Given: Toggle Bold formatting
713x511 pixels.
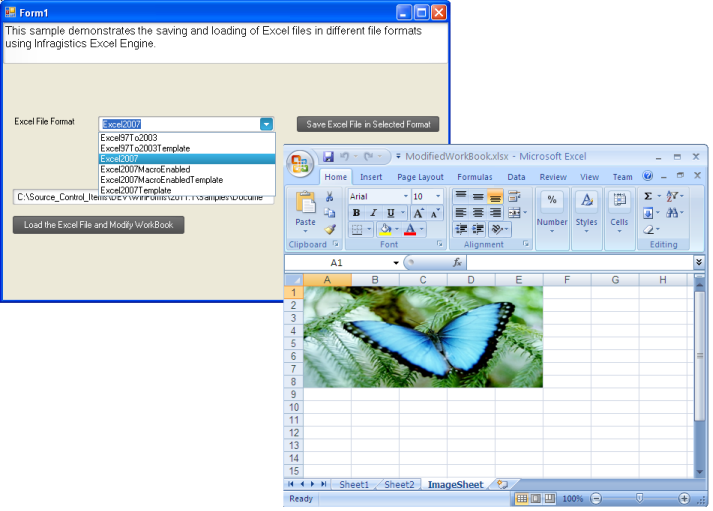Looking at the screenshot, I should click(356, 213).
